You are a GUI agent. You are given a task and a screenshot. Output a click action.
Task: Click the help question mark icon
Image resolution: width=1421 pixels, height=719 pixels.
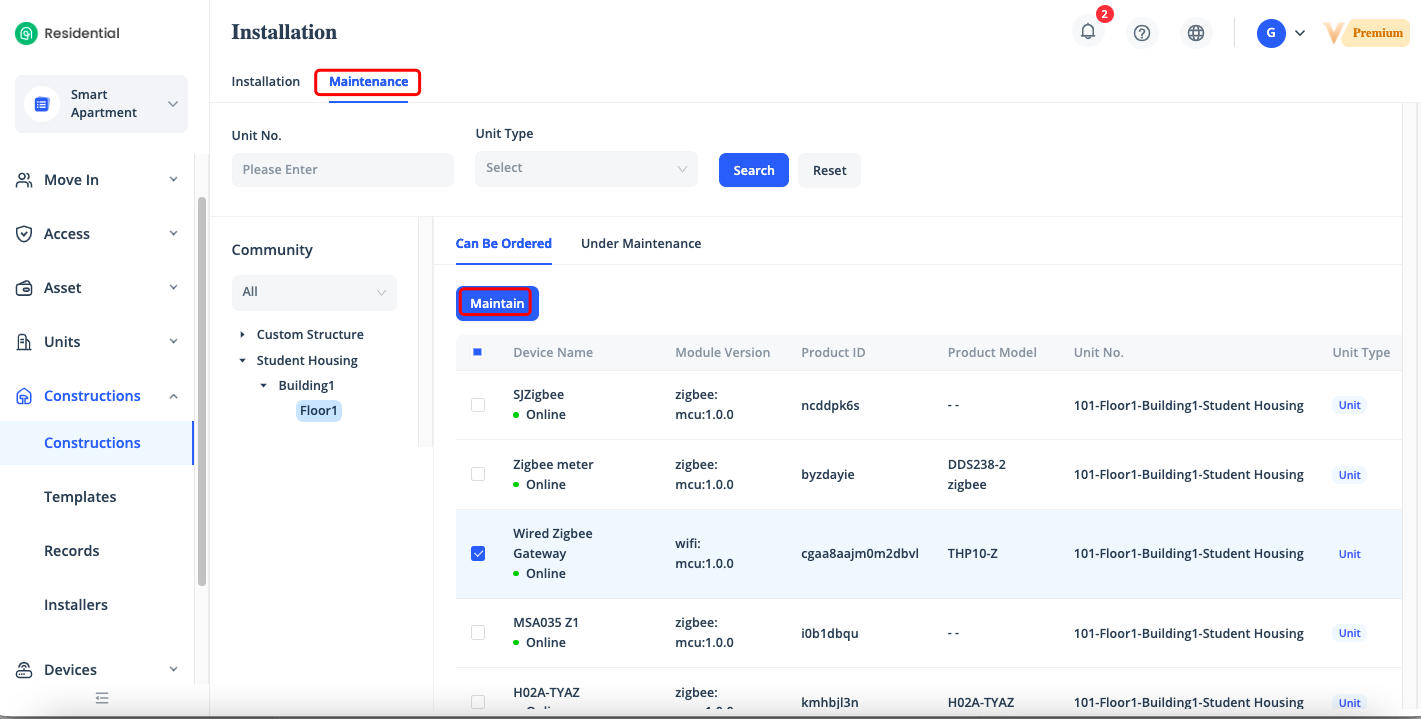click(x=1142, y=33)
